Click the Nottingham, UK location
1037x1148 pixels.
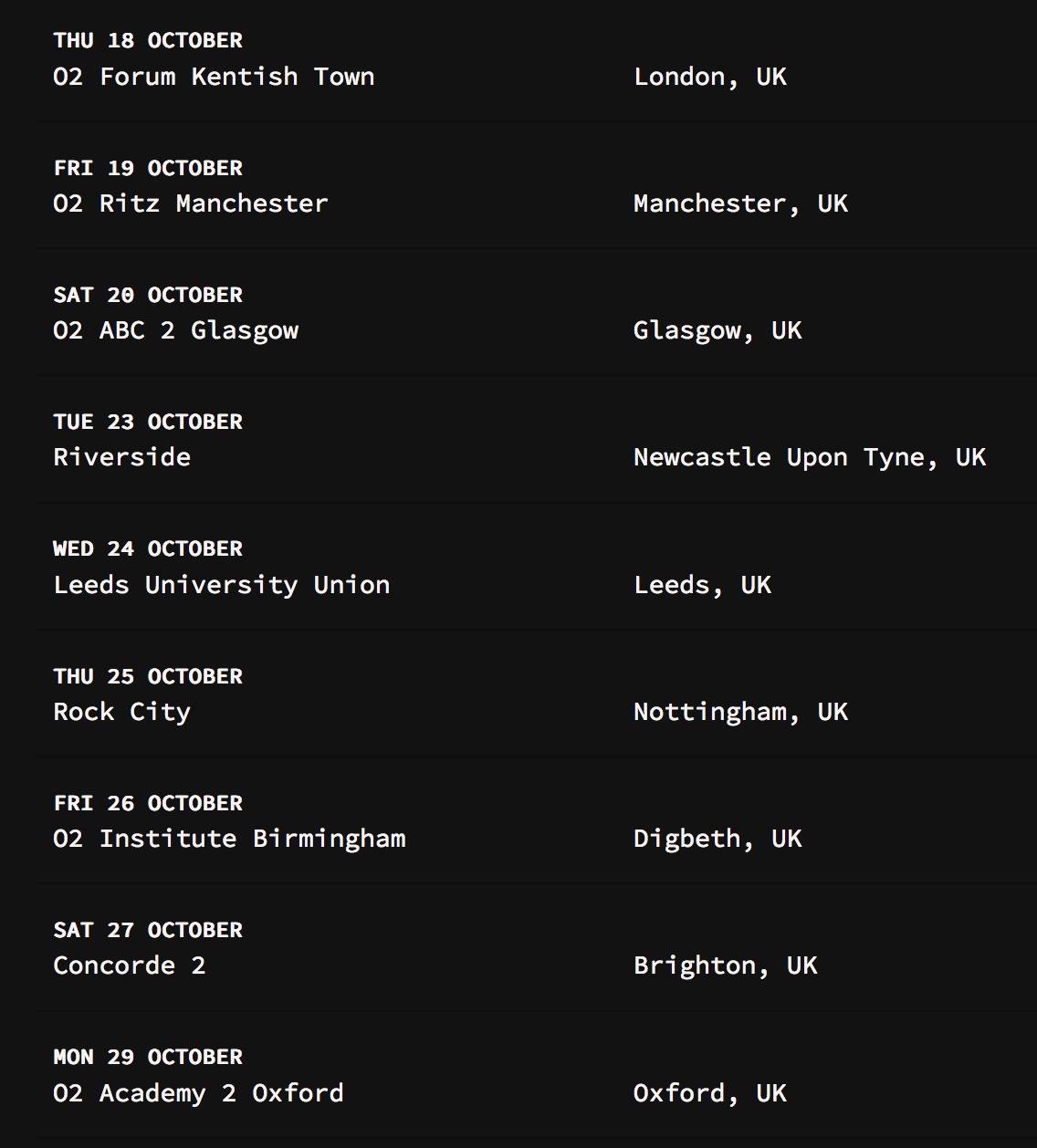tap(740, 712)
